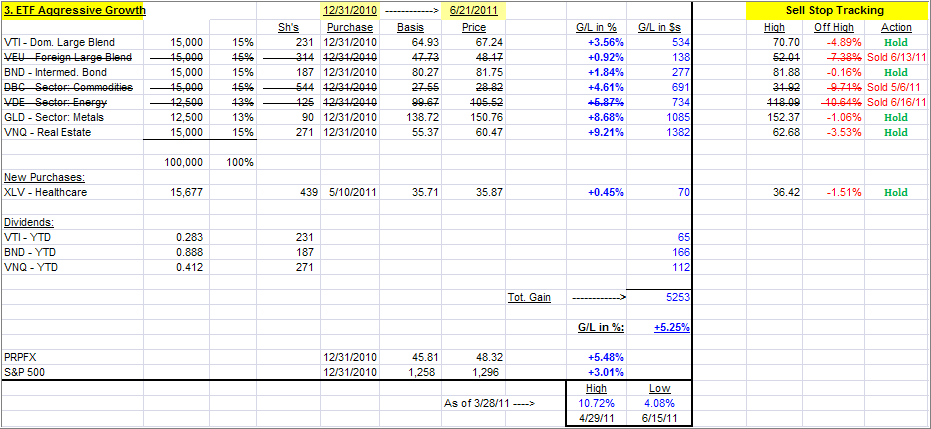Click the 'Price' column header
The image size is (931, 429).
coord(474,27)
